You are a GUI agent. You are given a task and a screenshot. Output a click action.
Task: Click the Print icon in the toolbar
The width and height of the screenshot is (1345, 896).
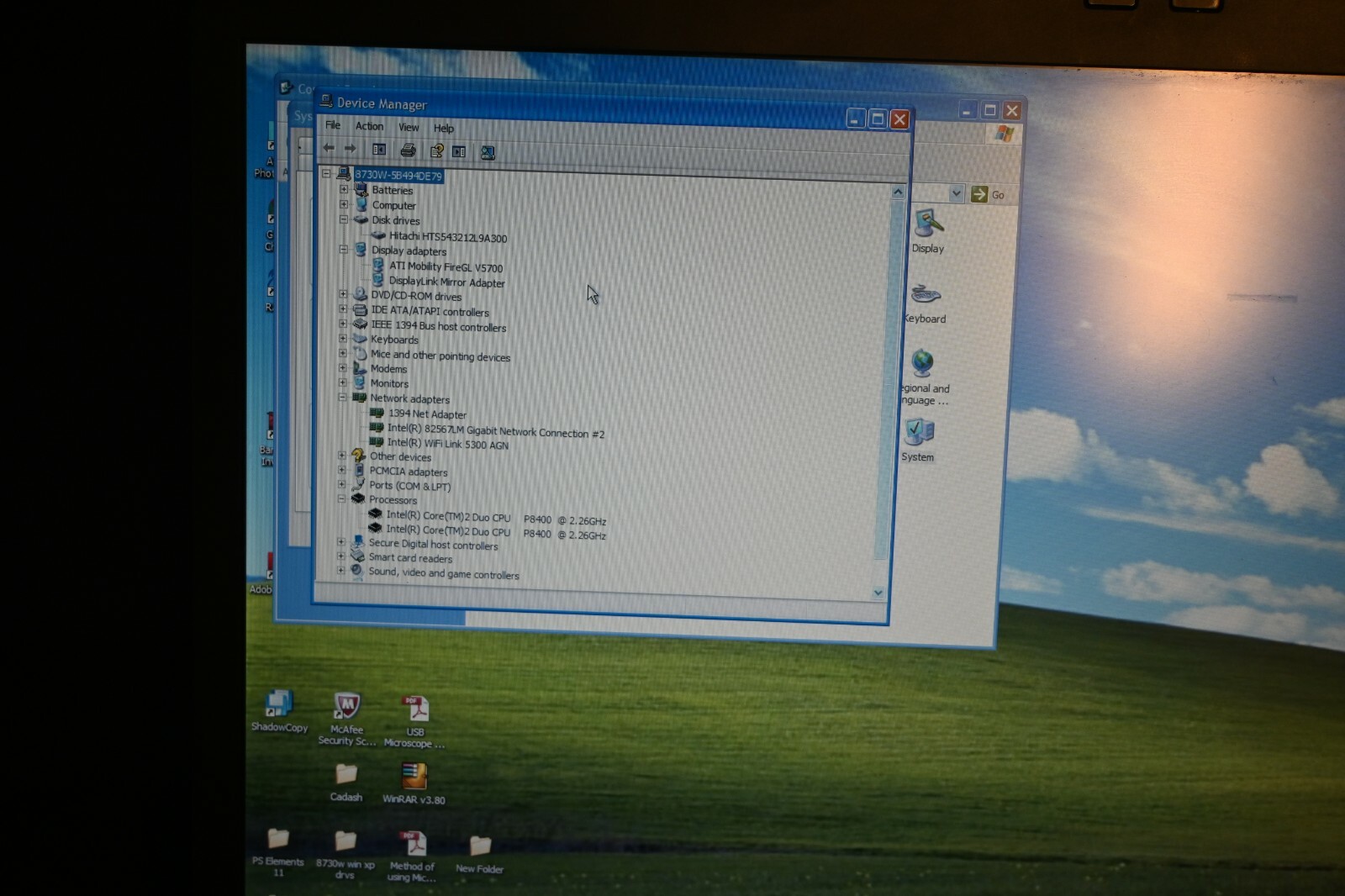[x=408, y=150]
